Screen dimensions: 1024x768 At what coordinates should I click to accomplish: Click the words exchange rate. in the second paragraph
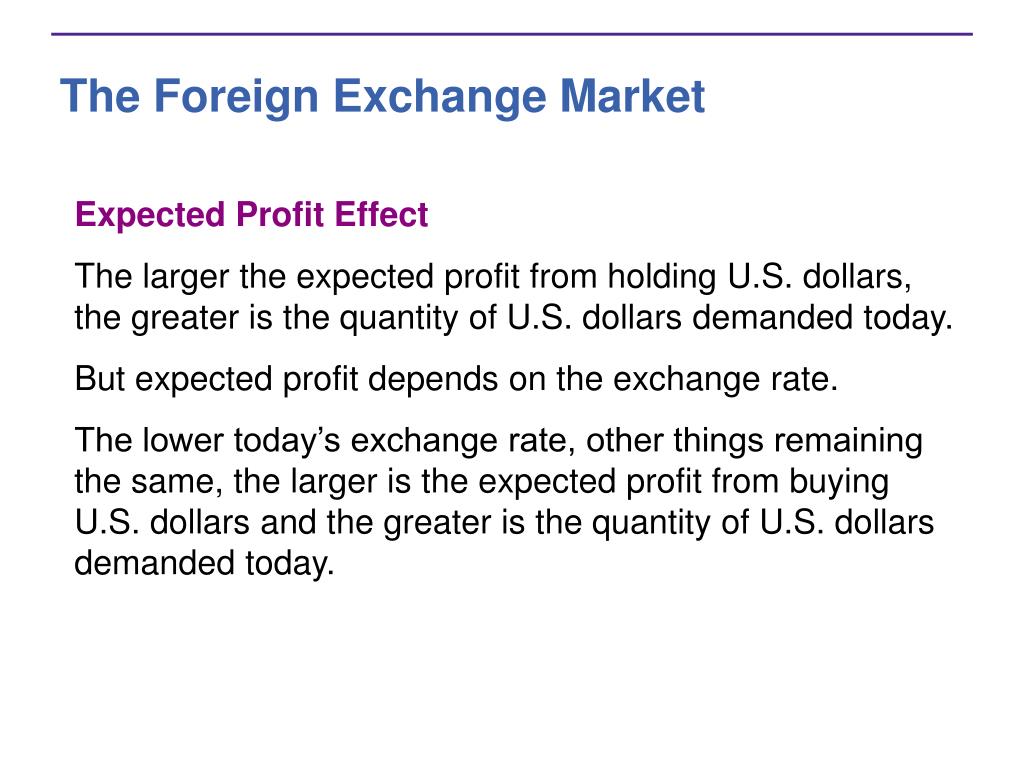click(x=725, y=379)
